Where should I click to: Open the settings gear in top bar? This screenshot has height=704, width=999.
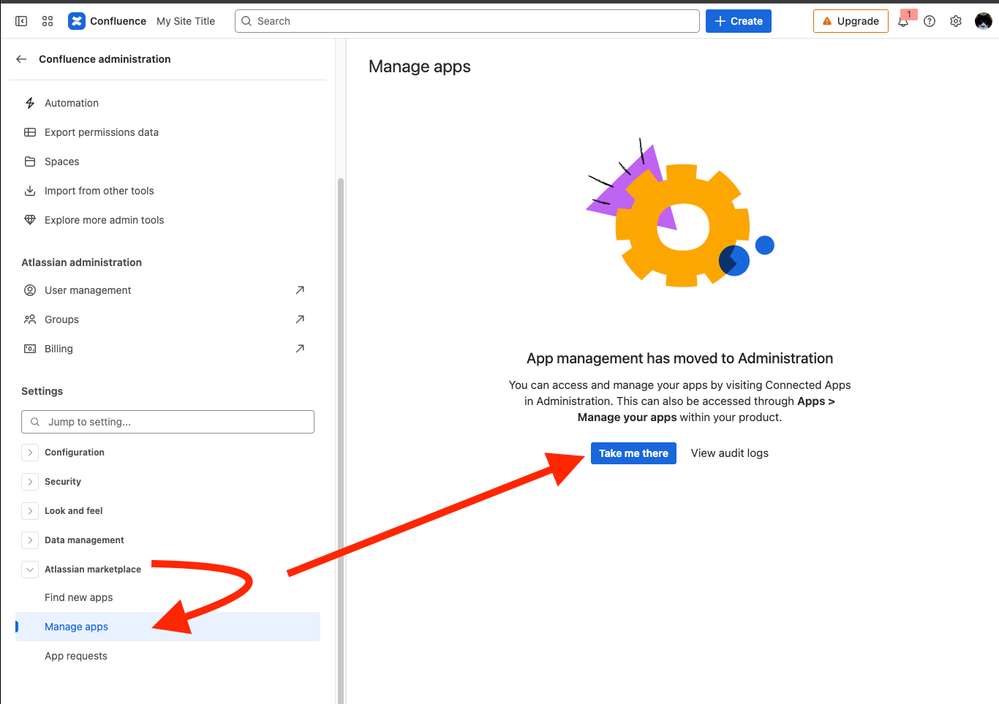click(956, 21)
